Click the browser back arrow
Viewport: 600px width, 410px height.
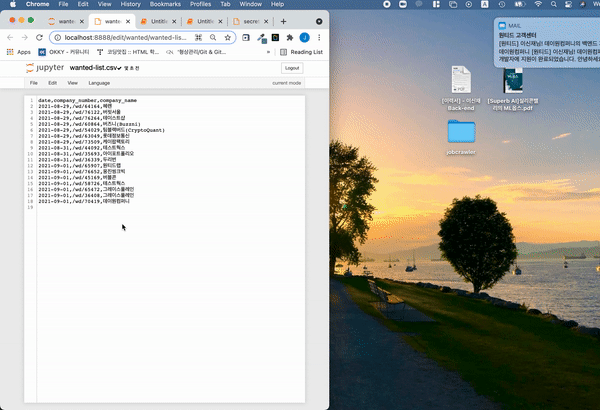click(x=10, y=38)
